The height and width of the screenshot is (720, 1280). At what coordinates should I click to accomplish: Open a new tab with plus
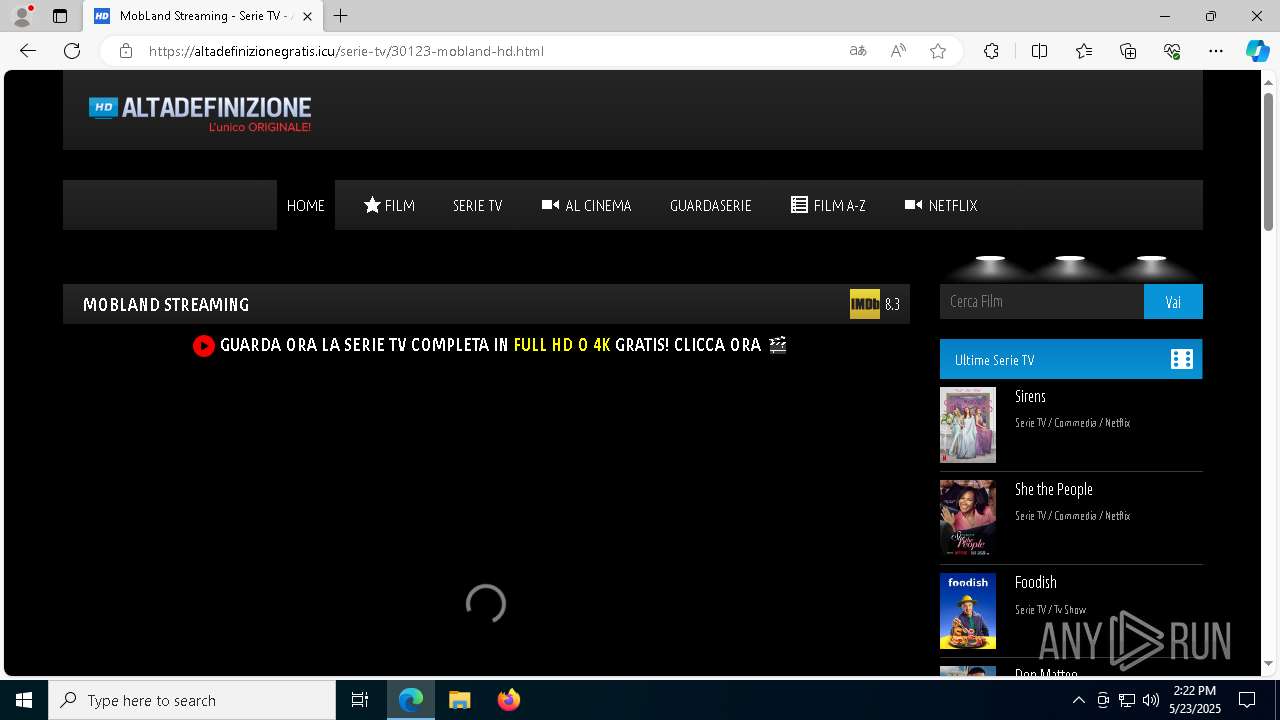(x=341, y=16)
